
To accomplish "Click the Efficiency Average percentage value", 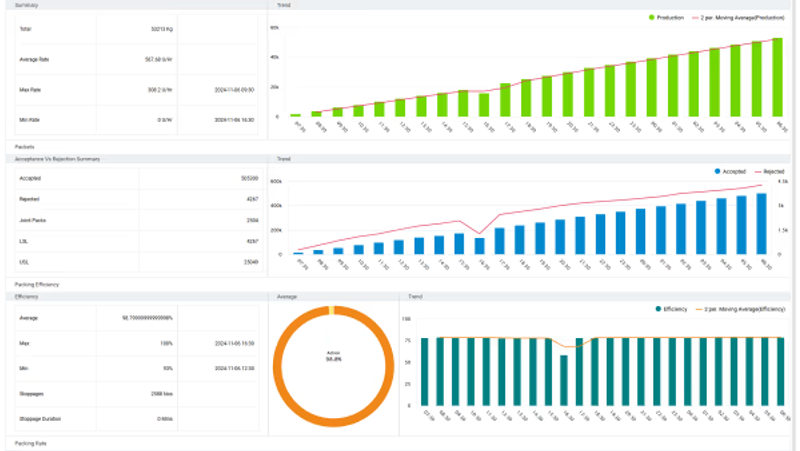I will (x=147, y=318).
